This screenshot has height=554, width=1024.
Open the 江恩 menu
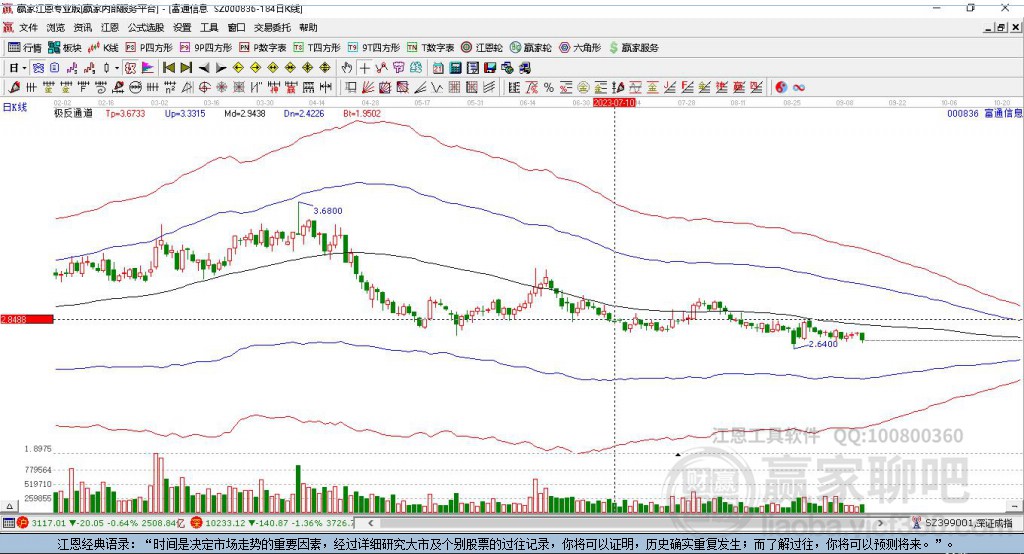(x=110, y=27)
